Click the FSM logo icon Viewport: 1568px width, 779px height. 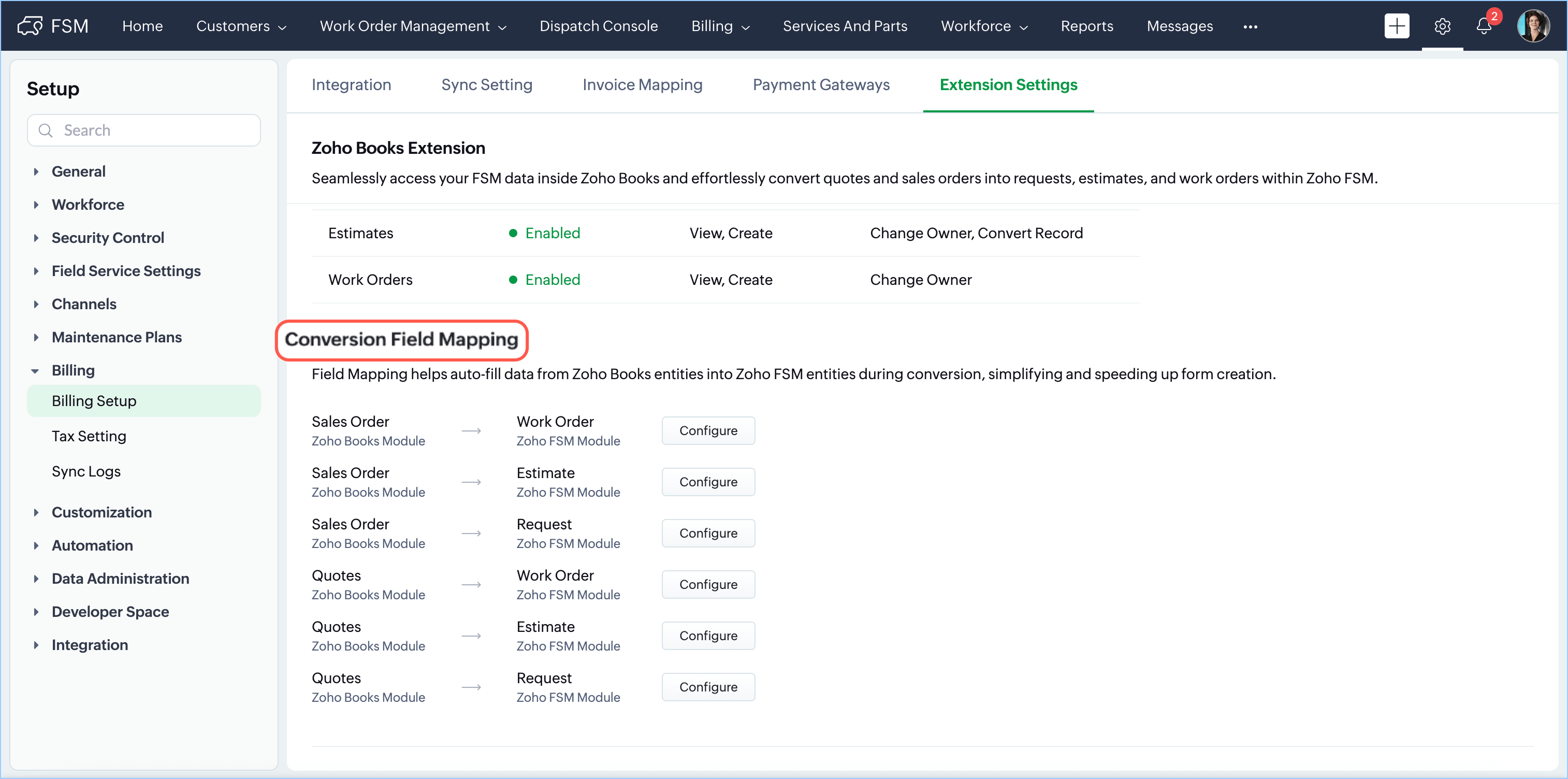pos(30,25)
